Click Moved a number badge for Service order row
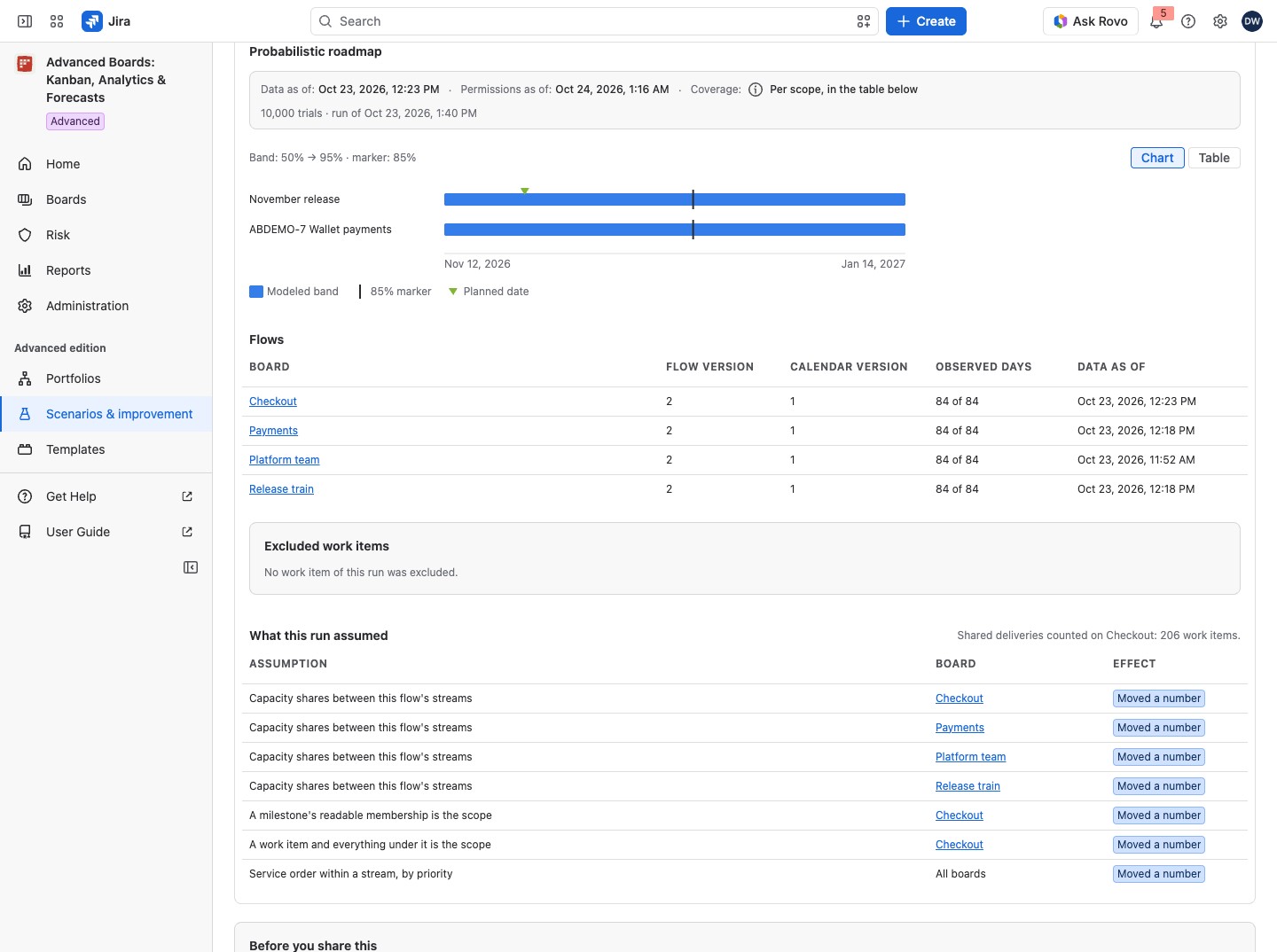 1159,874
